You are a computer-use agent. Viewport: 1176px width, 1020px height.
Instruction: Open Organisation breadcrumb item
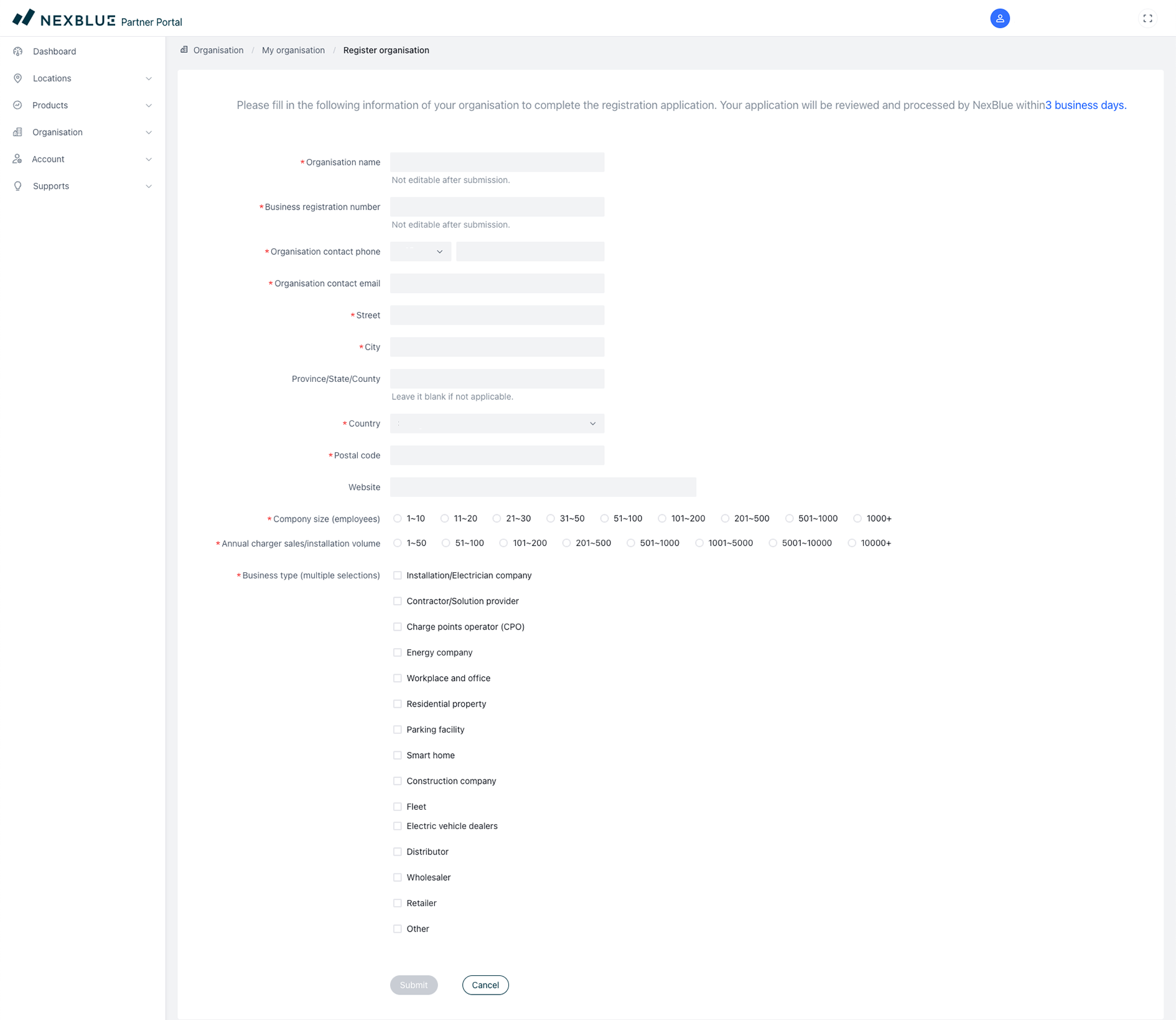coord(218,50)
